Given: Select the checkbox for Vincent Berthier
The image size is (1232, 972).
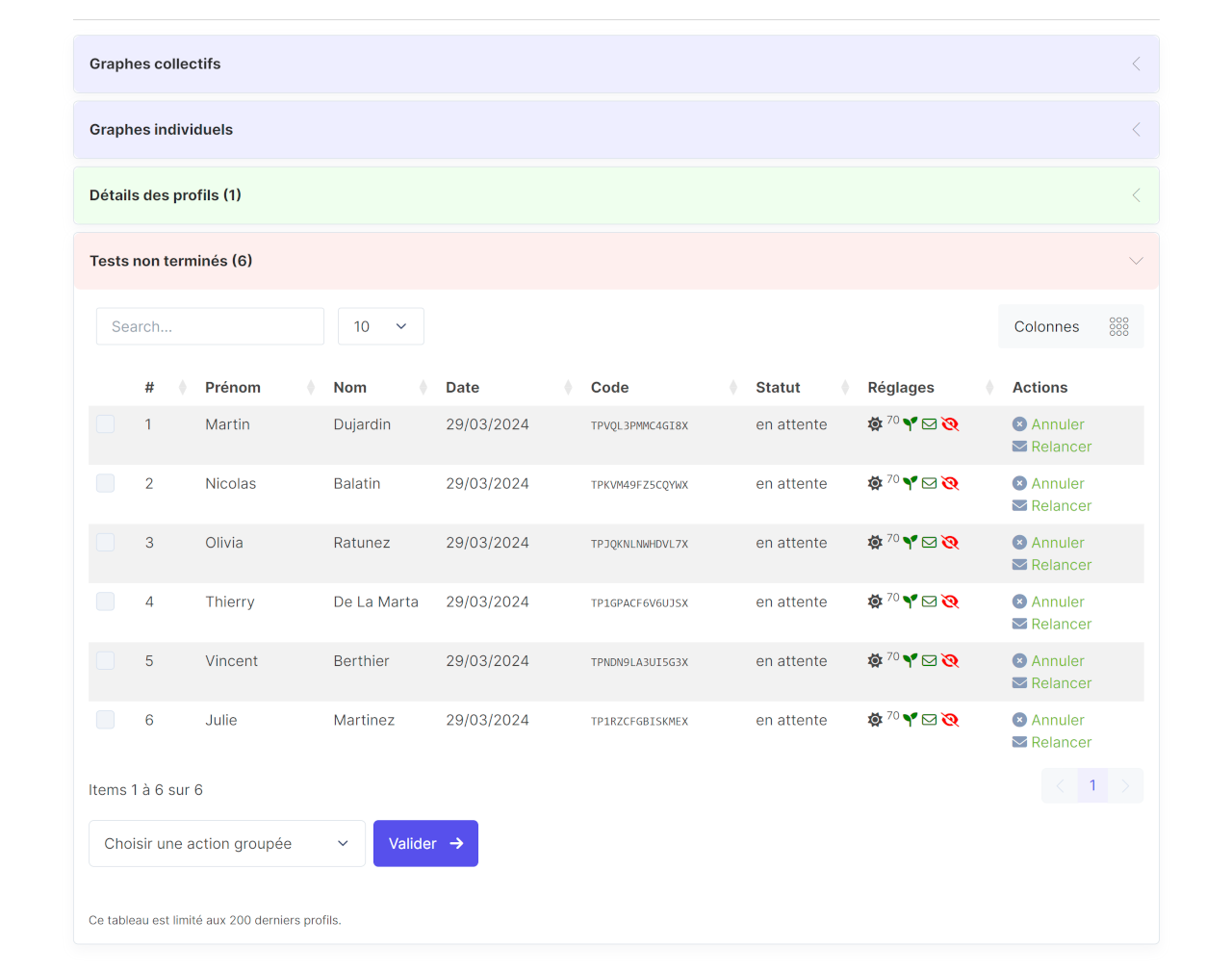Looking at the screenshot, I should point(106,661).
